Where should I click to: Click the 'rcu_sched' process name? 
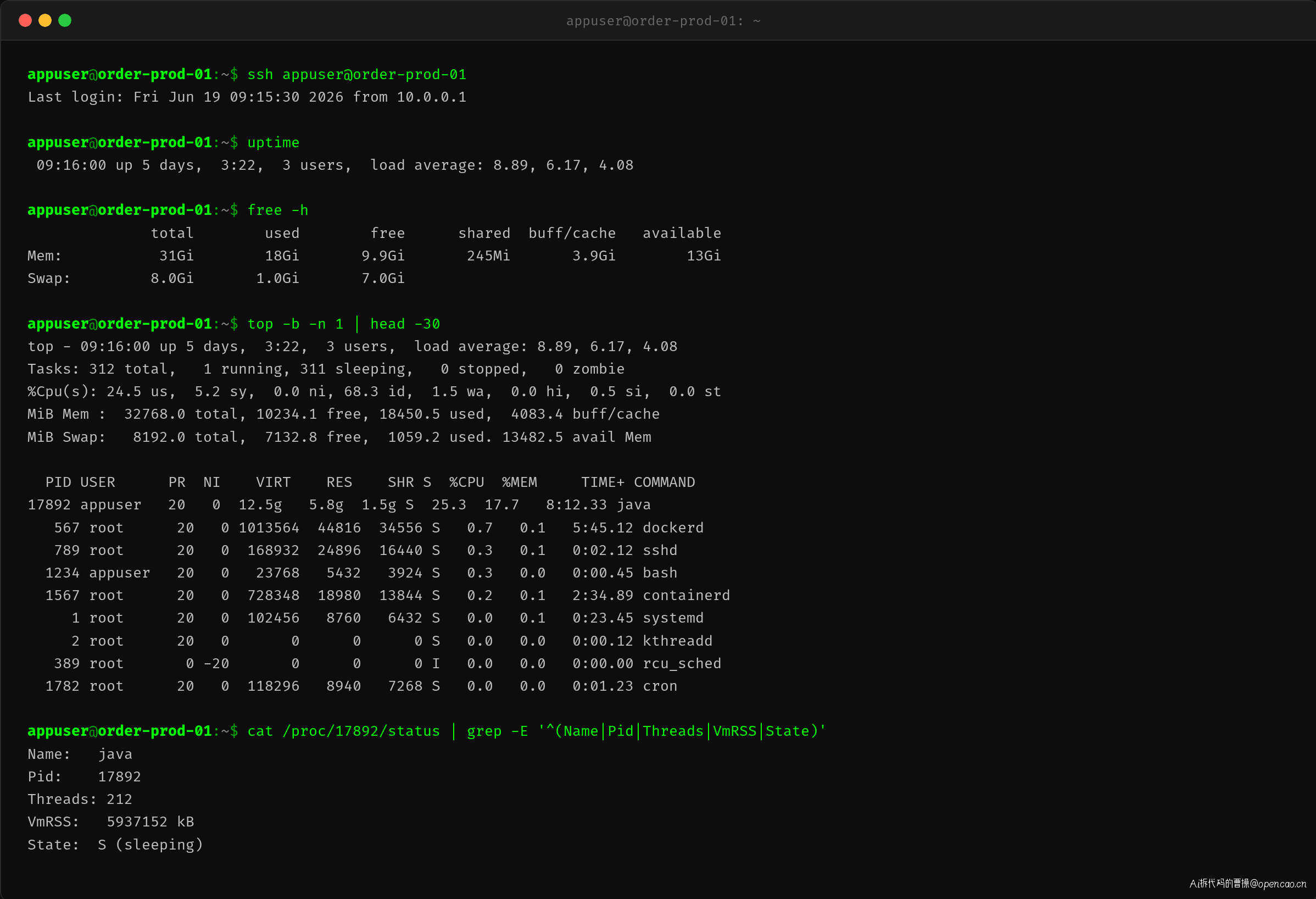point(682,663)
